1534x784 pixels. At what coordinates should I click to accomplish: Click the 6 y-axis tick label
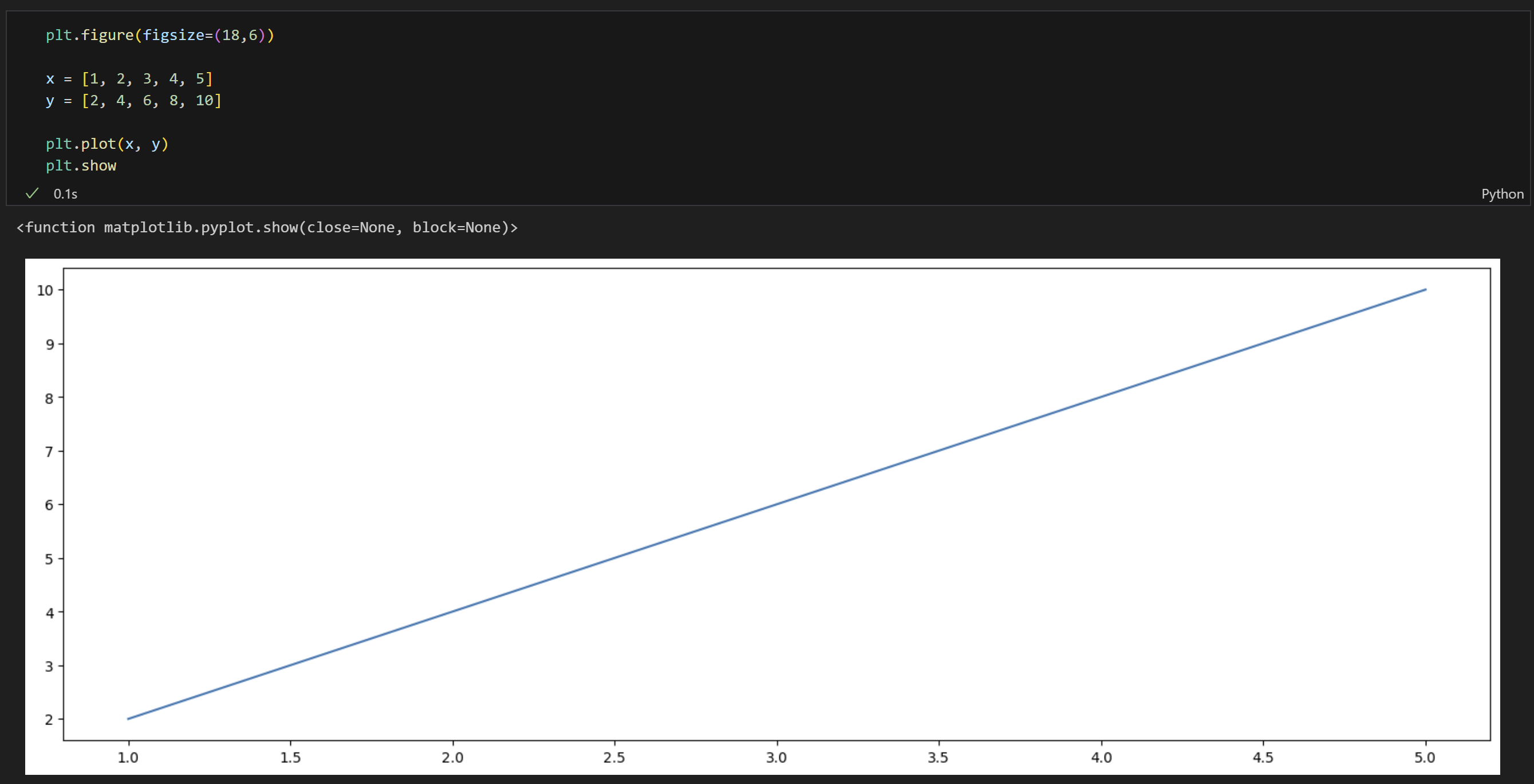(49, 505)
